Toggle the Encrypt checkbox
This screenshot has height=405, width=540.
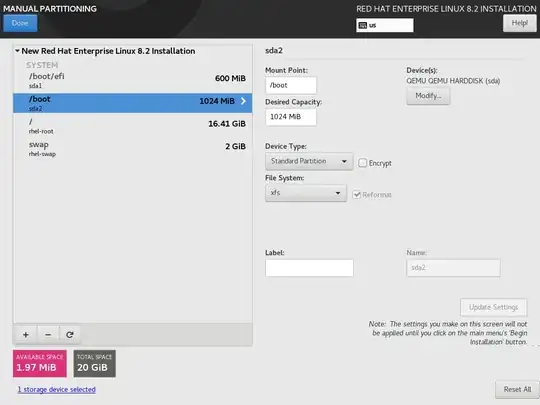click(363, 163)
